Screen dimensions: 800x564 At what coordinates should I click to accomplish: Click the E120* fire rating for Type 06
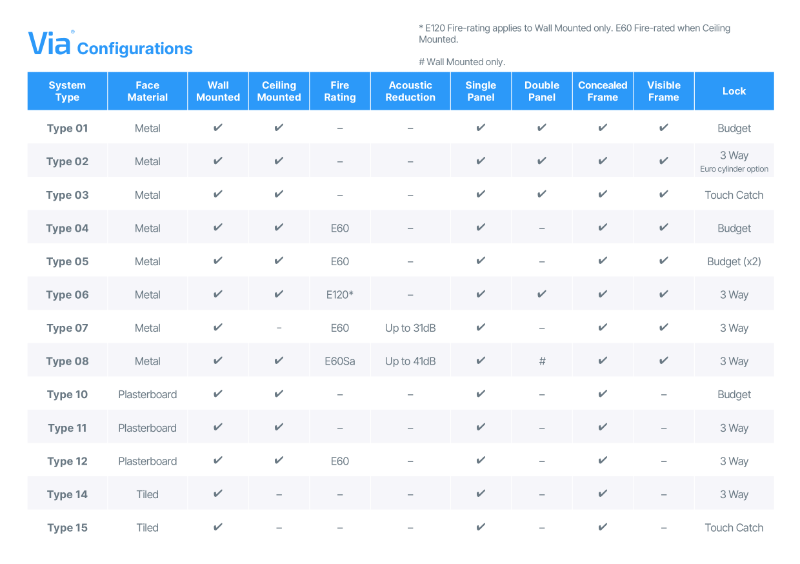click(340, 295)
